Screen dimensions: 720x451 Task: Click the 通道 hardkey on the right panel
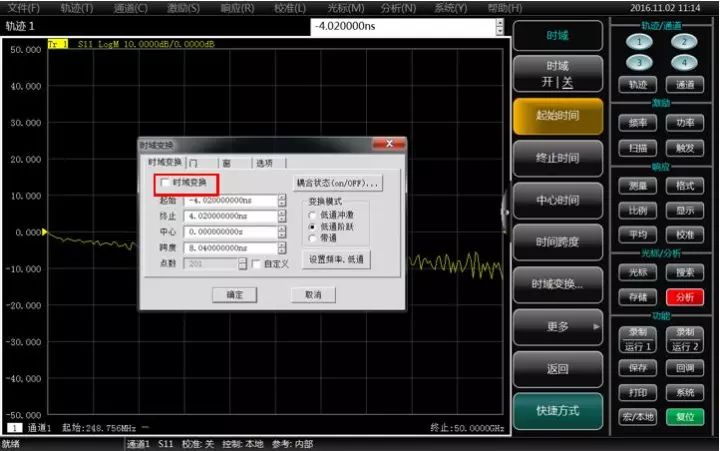[685, 85]
